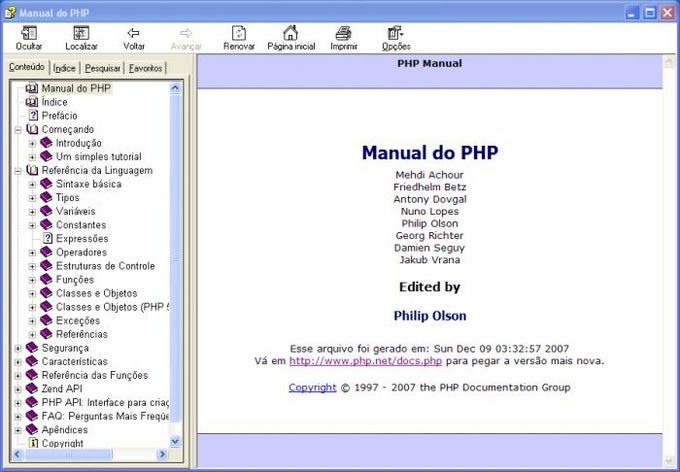Expand the PHP API tree node
Screen dimensions: 680x472
click(18, 403)
